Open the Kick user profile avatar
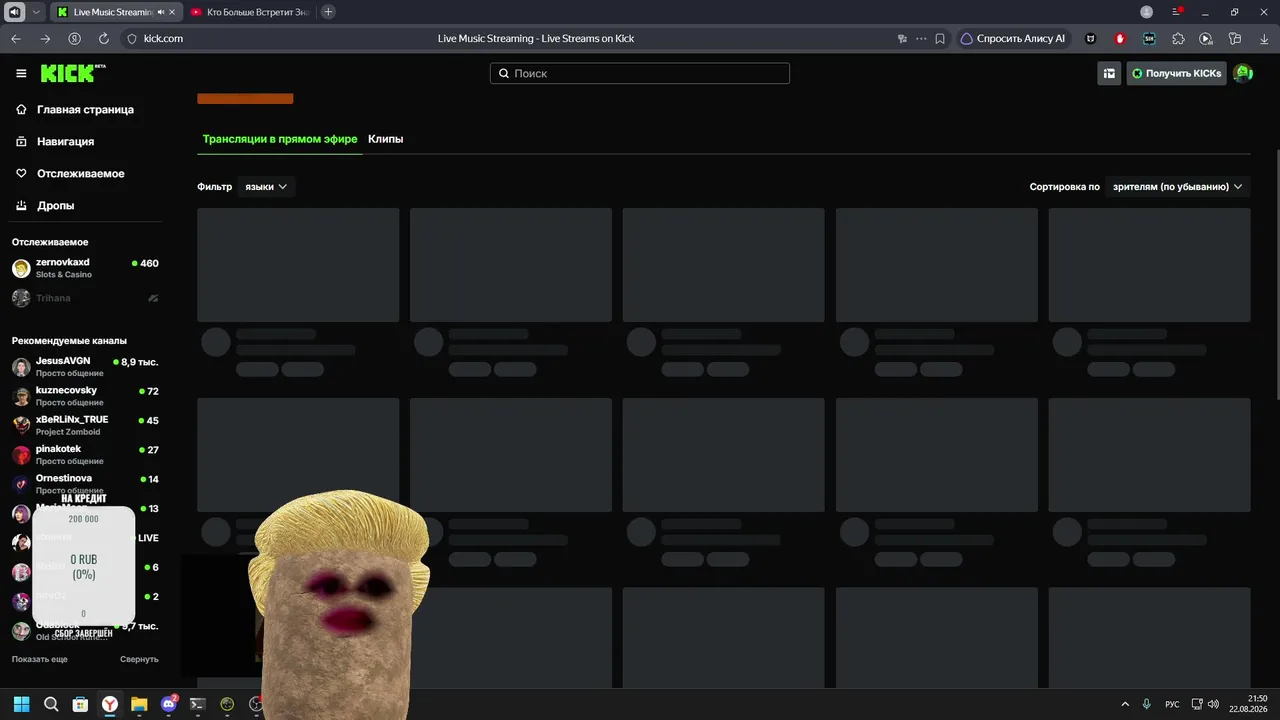 (1243, 73)
